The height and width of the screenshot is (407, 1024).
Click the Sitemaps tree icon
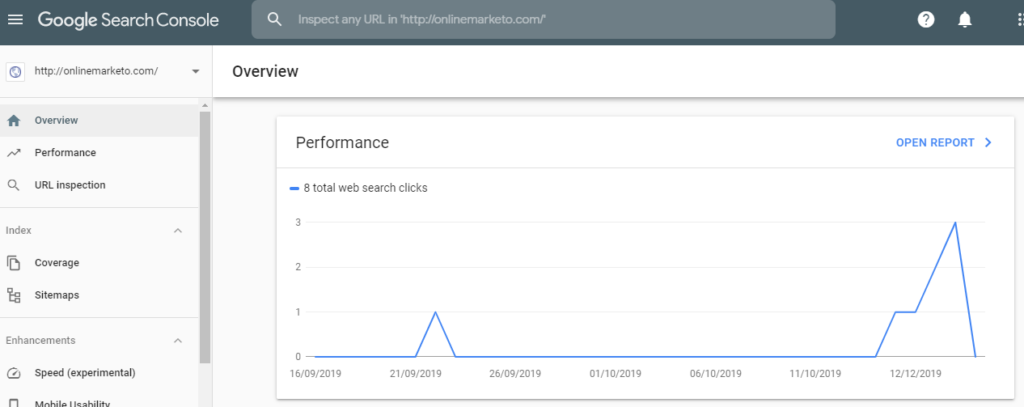click(14, 295)
